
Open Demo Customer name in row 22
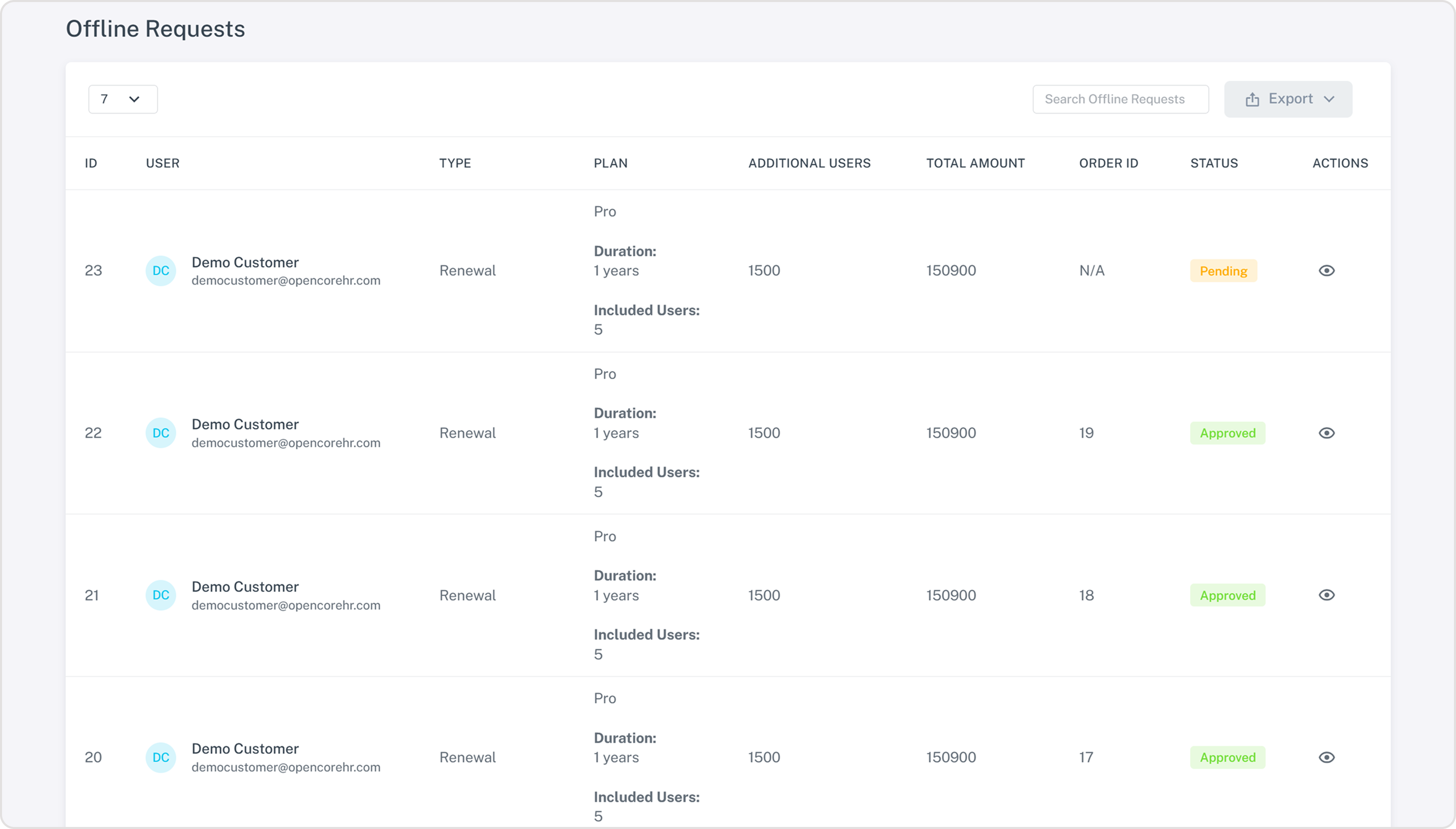click(x=245, y=424)
